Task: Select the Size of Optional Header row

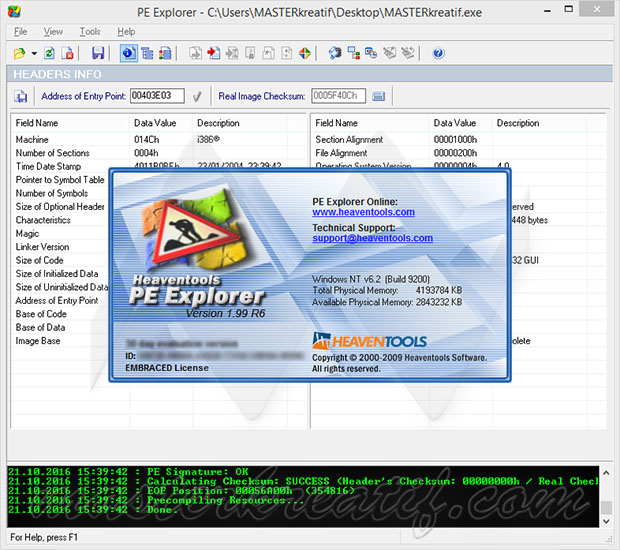Action: [60, 207]
